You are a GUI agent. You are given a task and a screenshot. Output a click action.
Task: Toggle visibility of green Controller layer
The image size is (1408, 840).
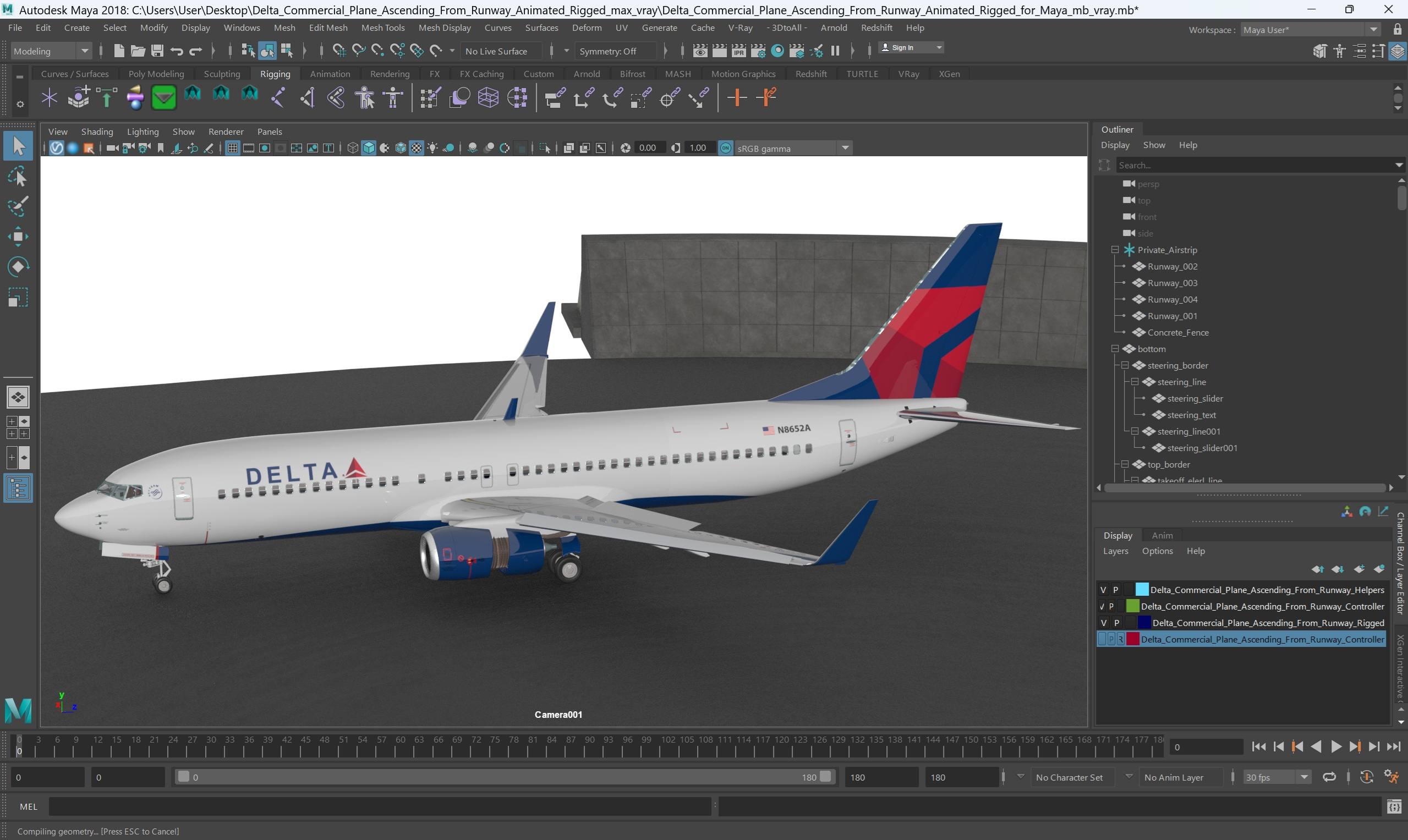pos(1102,606)
